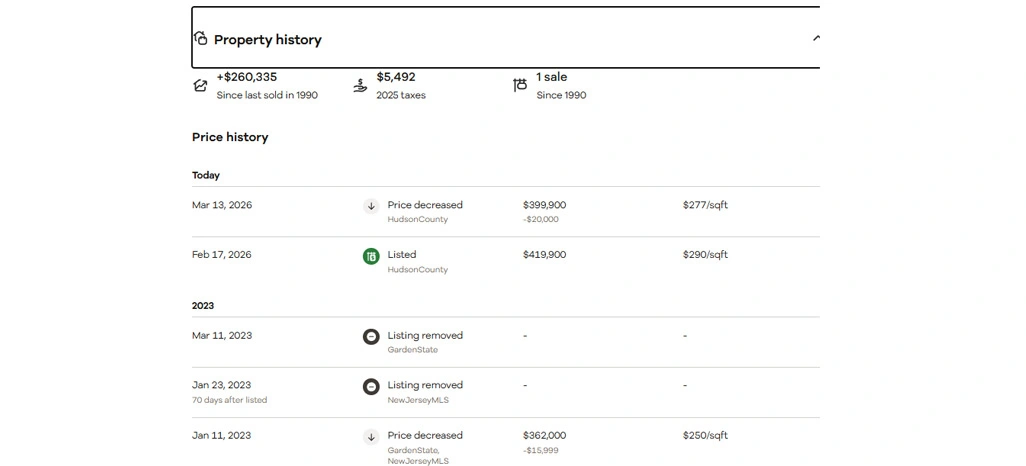Image resolution: width=1026 pixels, height=466 pixels.
Task: Click the 2025 taxes hand-coin icon
Action: click(x=360, y=85)
